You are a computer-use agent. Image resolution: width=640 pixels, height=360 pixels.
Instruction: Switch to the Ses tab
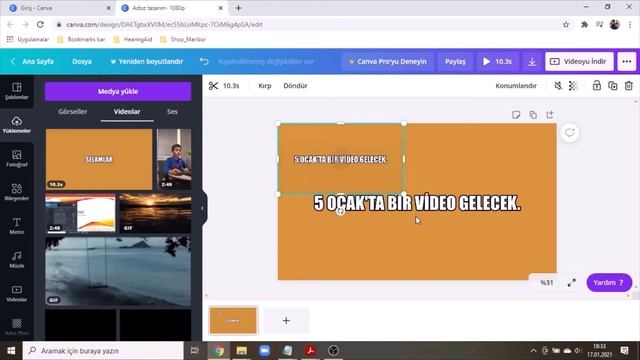coord(172,111)
